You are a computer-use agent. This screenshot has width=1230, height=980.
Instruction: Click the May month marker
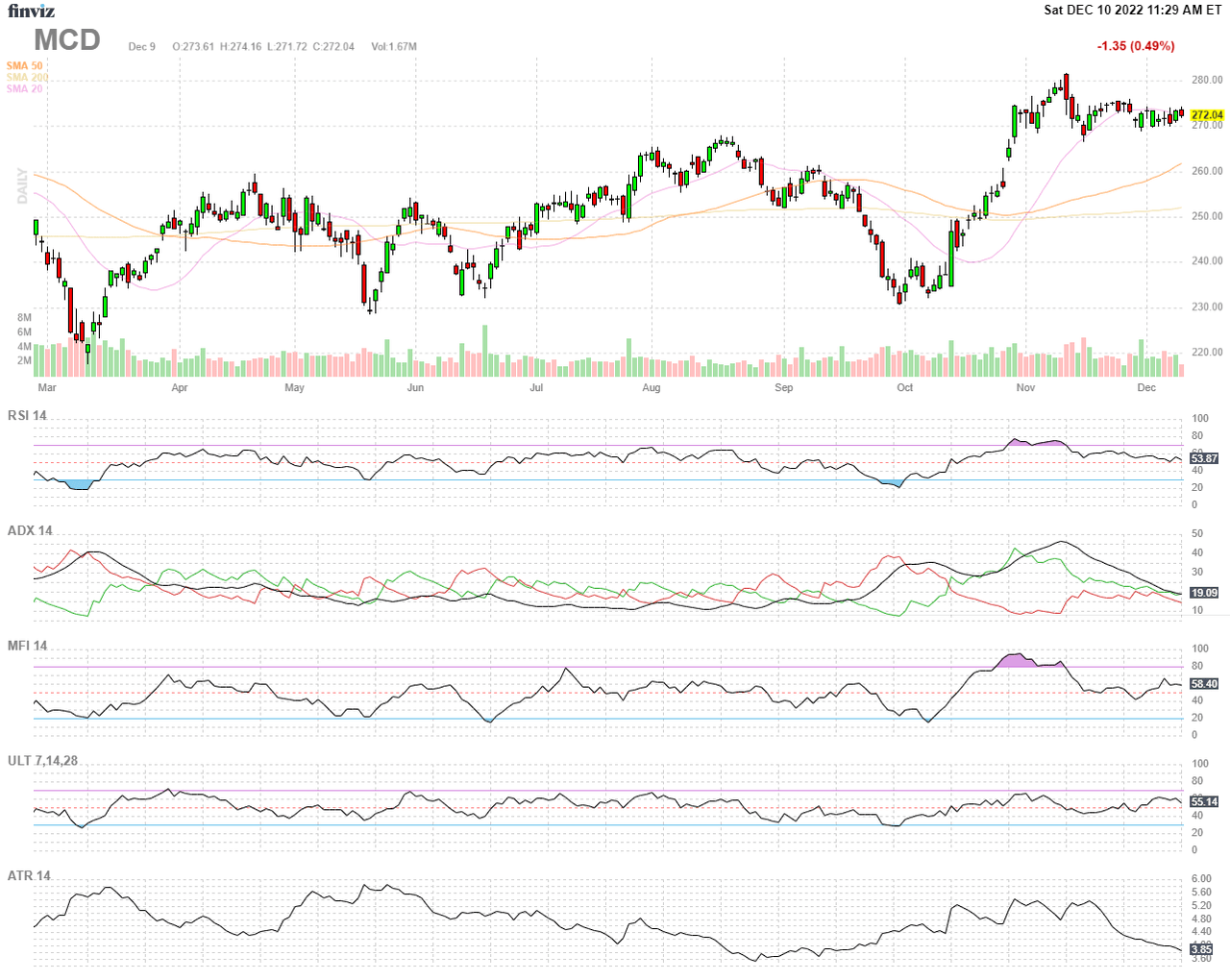[x=295, y=388]
